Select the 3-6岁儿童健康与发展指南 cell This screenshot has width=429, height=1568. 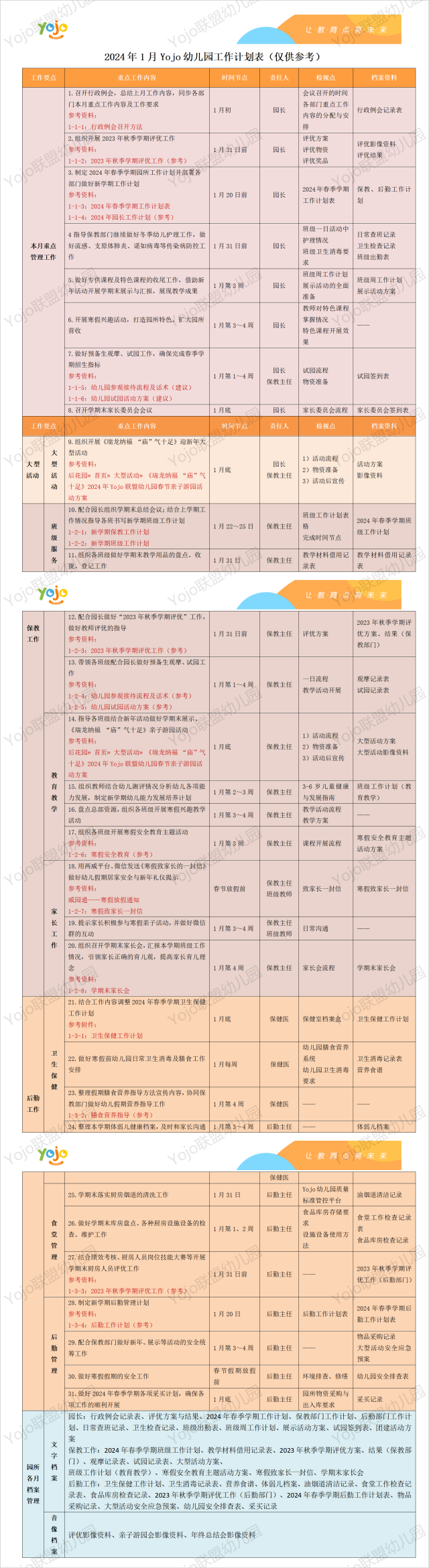[325, 792]
